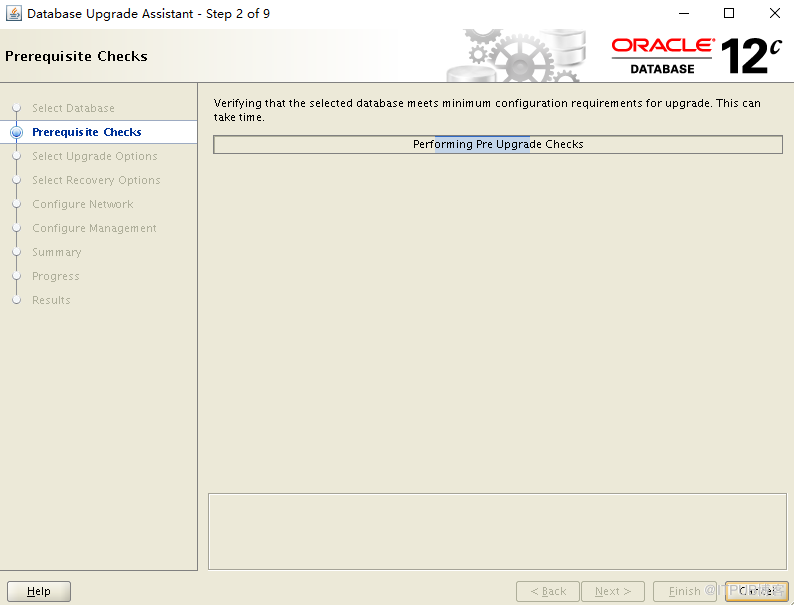Click the Prerequisite Checks step bullet icon
Image resolution: width=794 pixels, height=605 pixels.
17,132
